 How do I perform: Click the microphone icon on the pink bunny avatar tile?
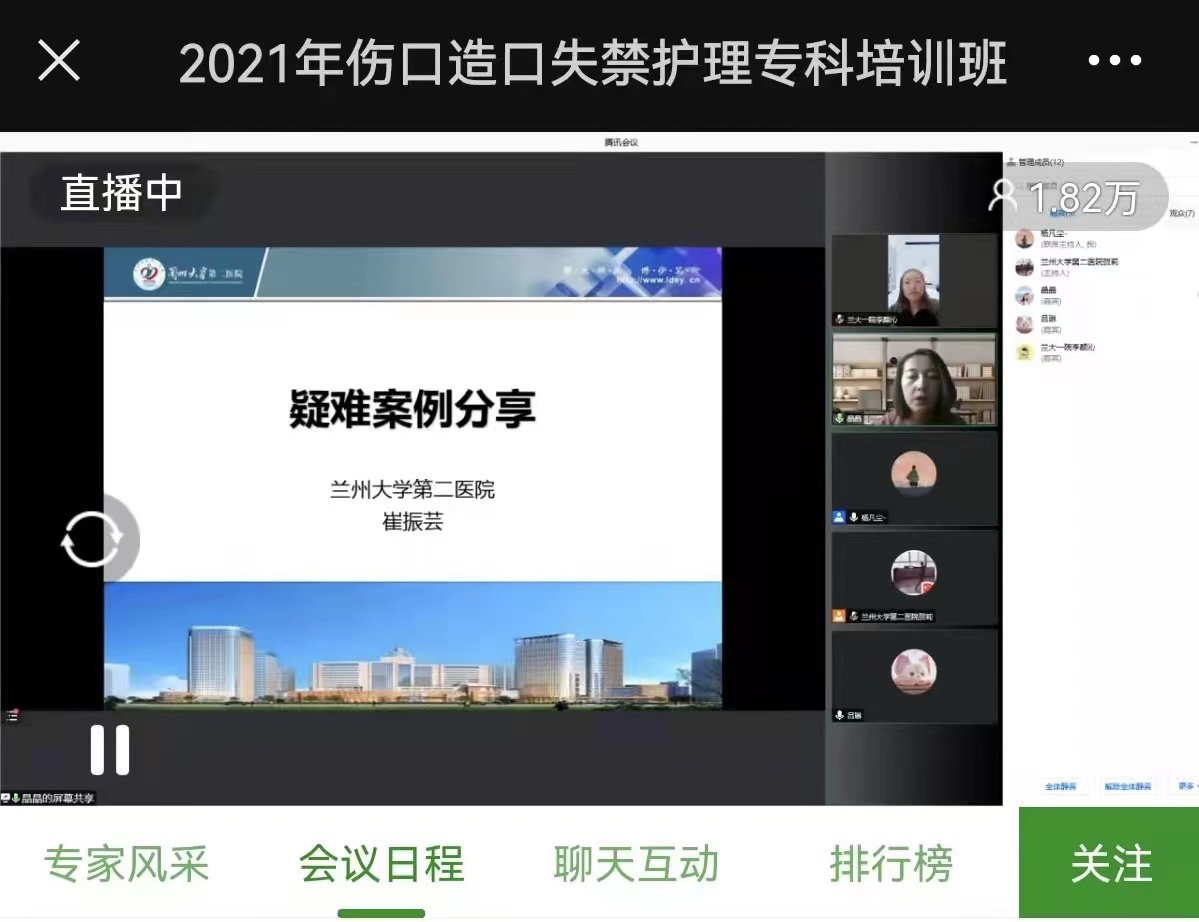[840, 715]
